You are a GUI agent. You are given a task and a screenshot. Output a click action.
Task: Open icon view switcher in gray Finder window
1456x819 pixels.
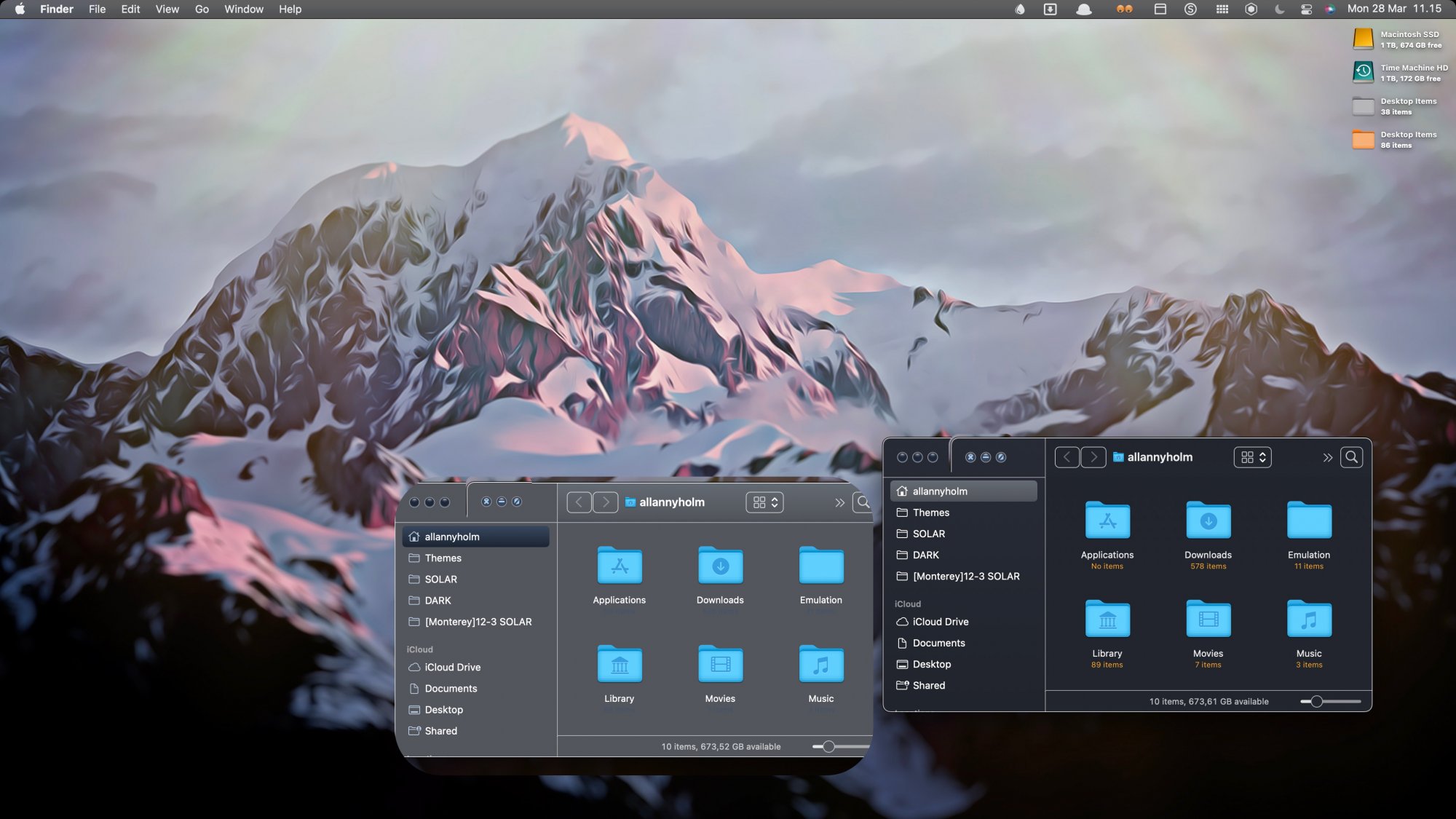[764, 502]
